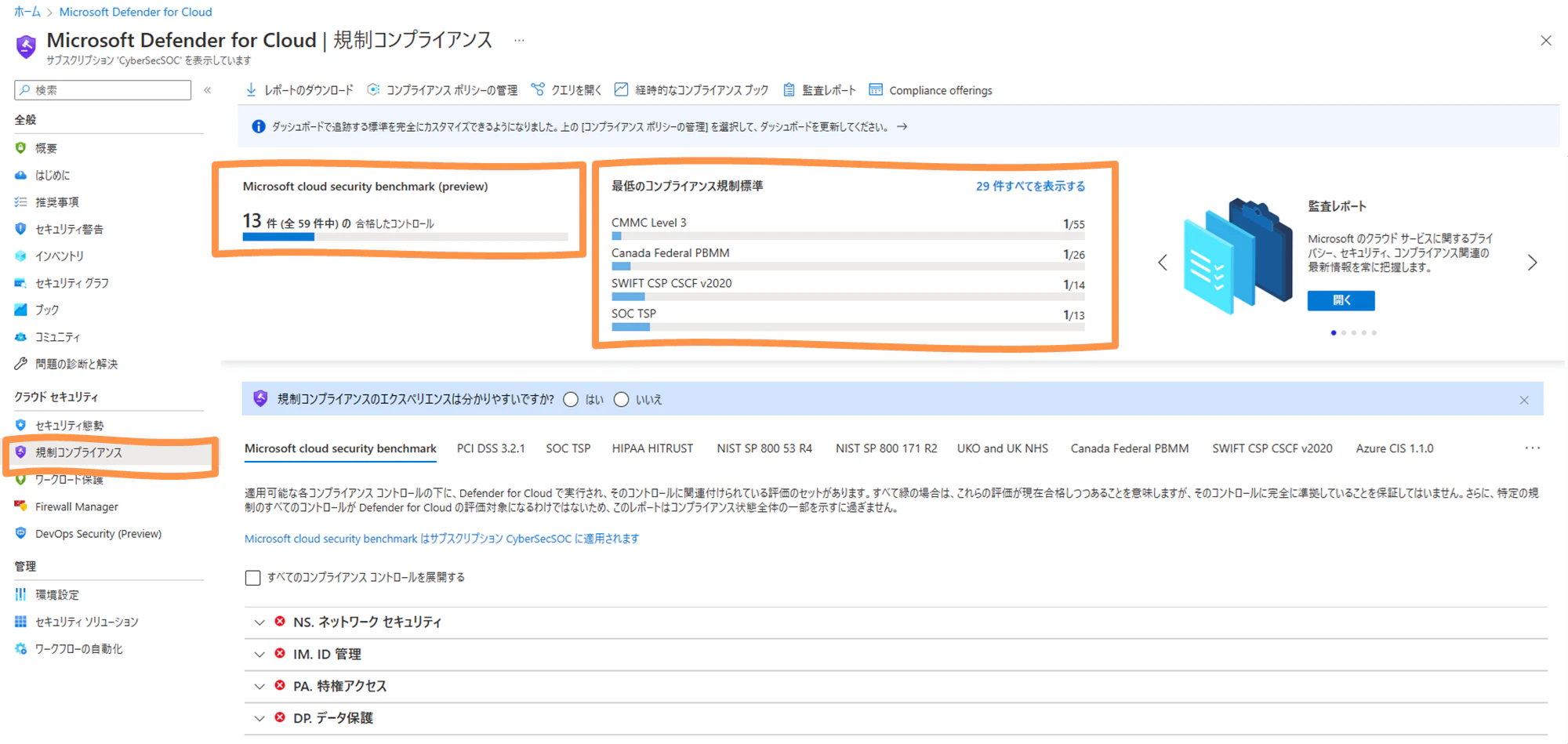The image size is (1568, 744).
Task: Switch to the Canada Federal PBMM tab
Action: 1130,448
